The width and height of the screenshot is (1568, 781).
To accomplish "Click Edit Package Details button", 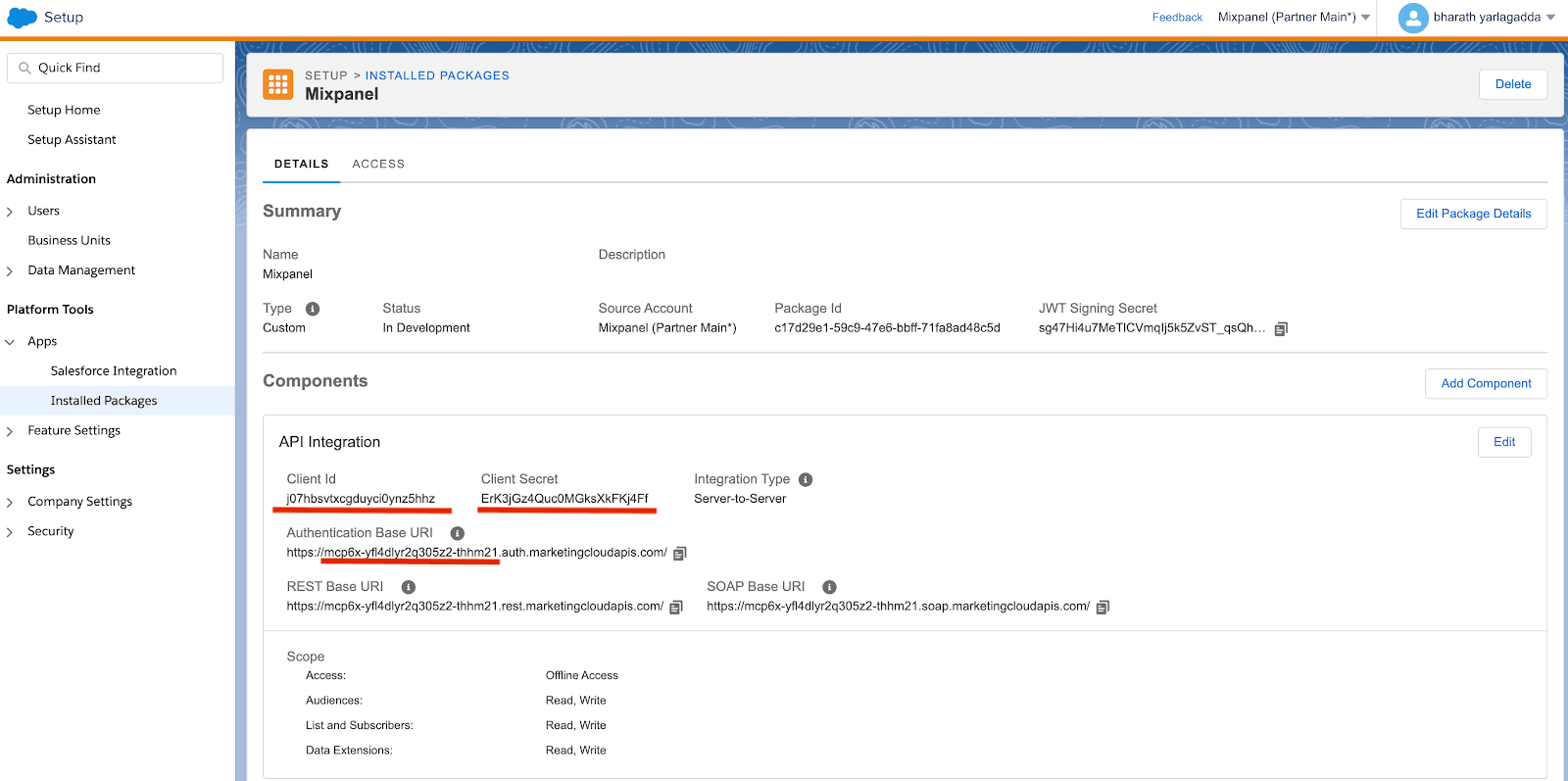I will pyautogui.click(x=1473, y=214).
